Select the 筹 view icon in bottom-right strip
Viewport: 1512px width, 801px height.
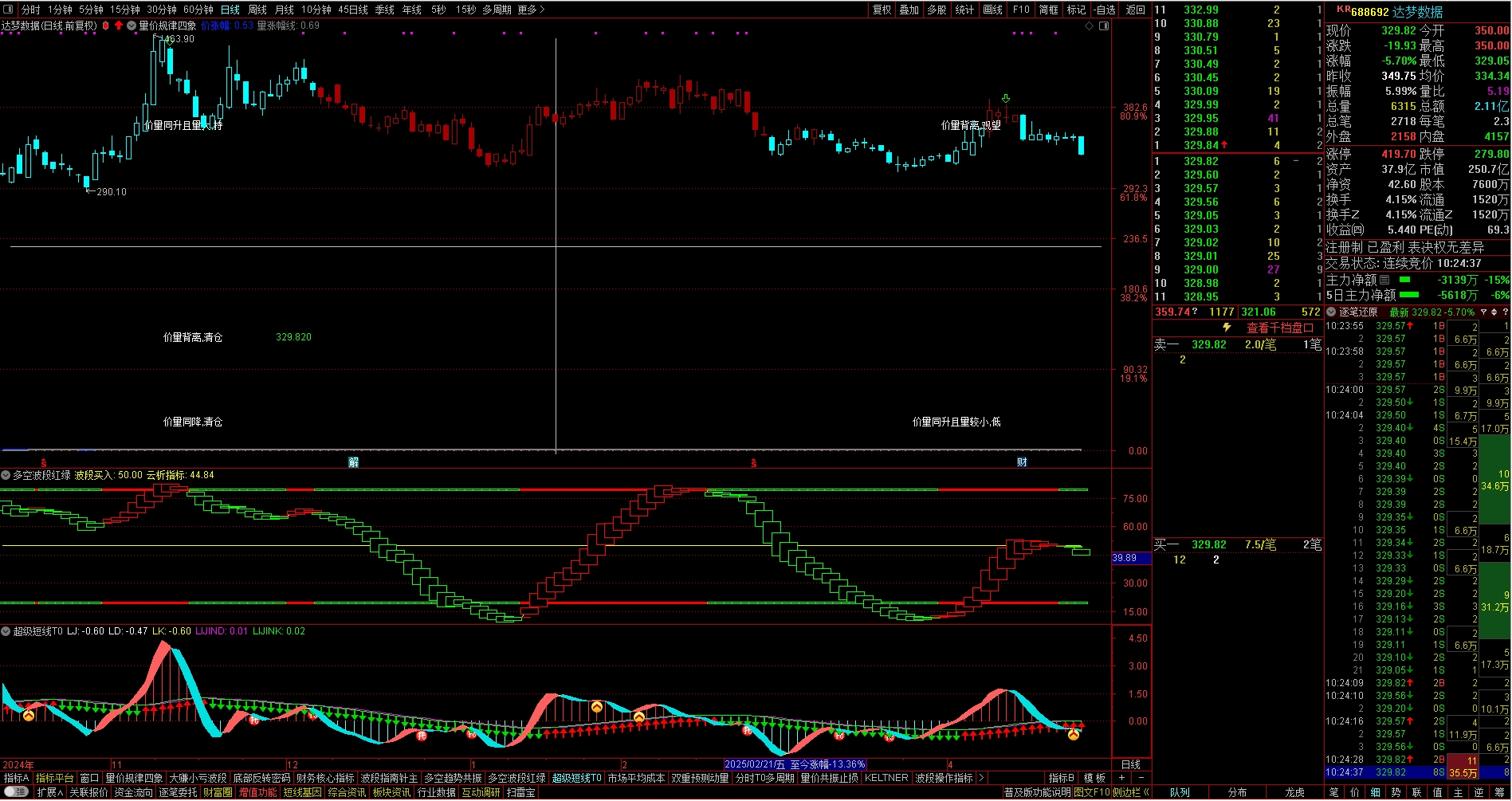click(x=1500, y=792)
